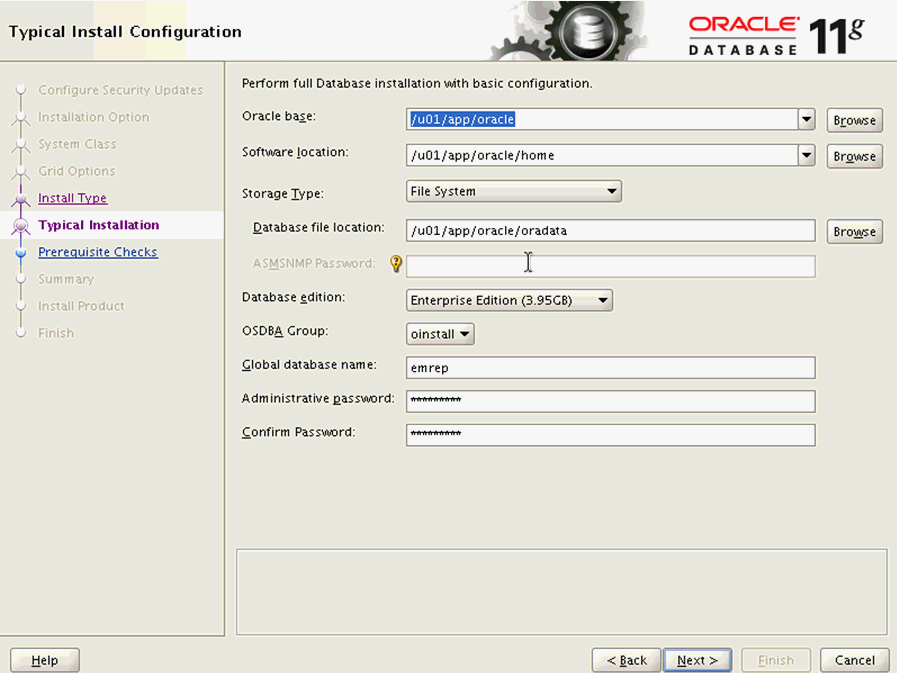The width and height of the screenshot is (897, 673).
Task: Click the Installation Option step text
Action: (94, 117)
